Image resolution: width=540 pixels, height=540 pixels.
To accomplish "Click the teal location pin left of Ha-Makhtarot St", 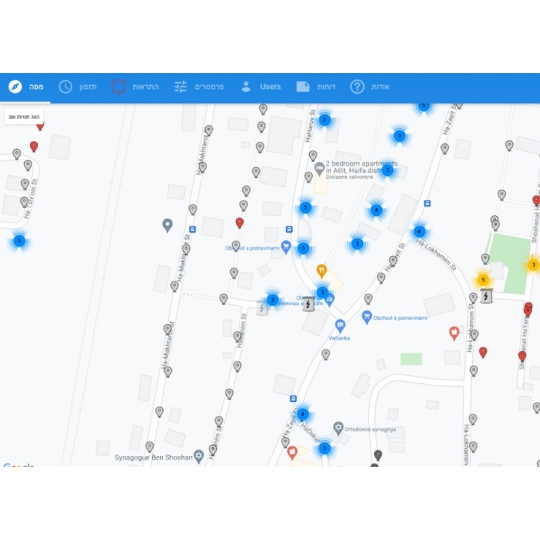I will pyautogui.click(x=167, y=226).
